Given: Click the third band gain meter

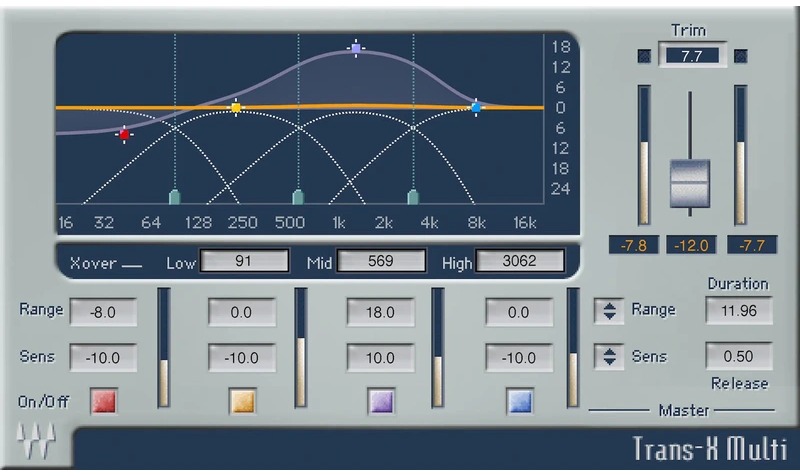Looking at the screenshot, I should [x=437, y=347].
